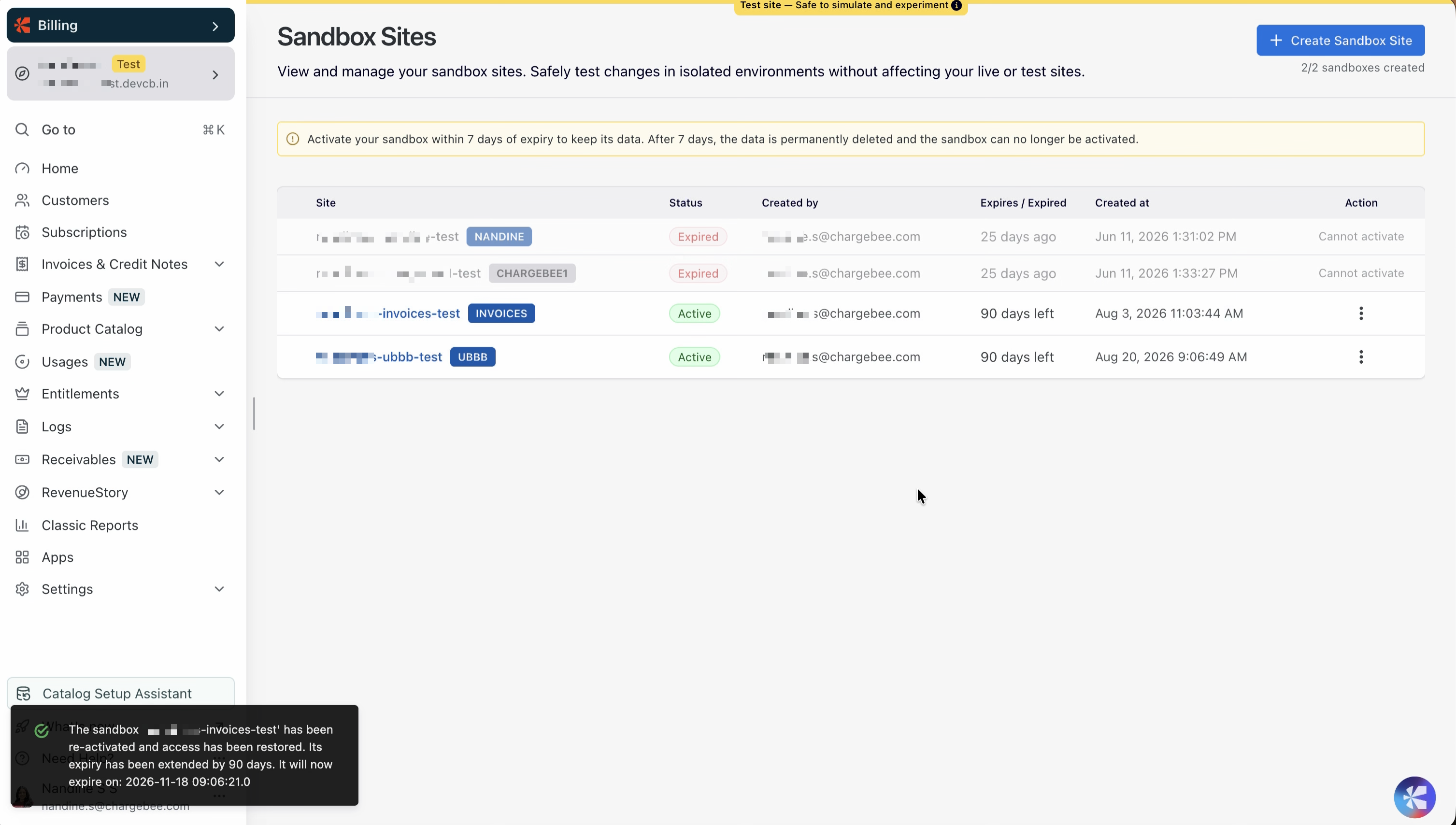Click Create Sandbox Site button
Image resolution: width=1456 pixels, height=825 pixels.
click(x=1341, y=40)
